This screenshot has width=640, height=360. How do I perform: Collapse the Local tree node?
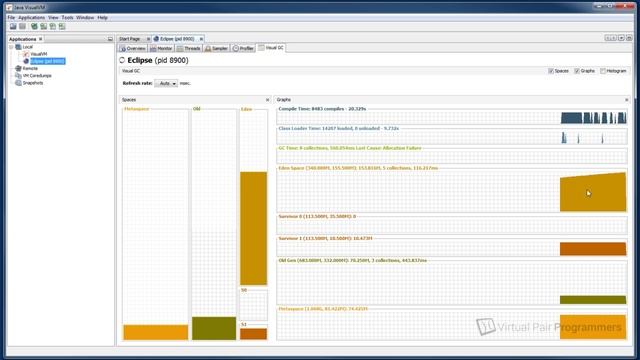(11, 47)
